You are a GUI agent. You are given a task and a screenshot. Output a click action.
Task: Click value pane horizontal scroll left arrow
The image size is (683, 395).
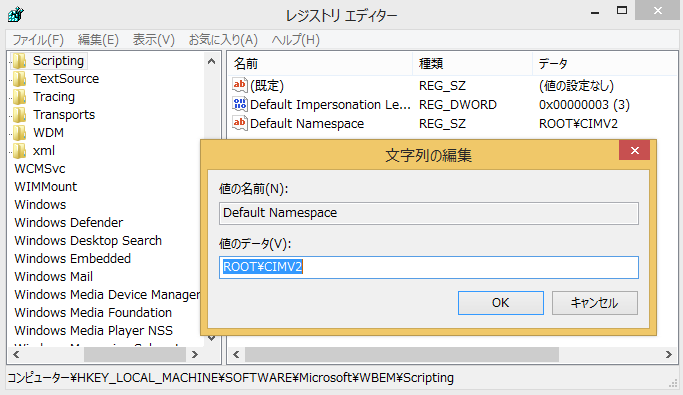(x=236, y=354)
